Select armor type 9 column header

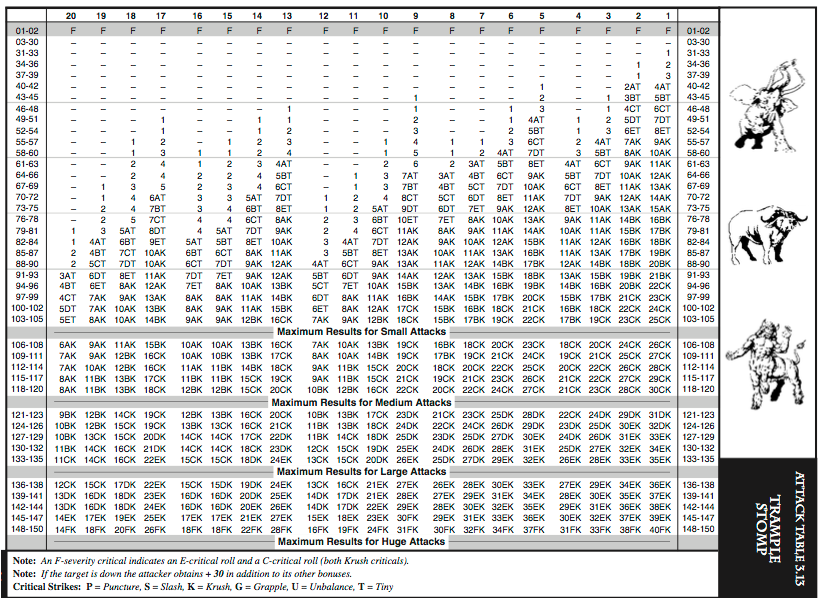(415, 16)
